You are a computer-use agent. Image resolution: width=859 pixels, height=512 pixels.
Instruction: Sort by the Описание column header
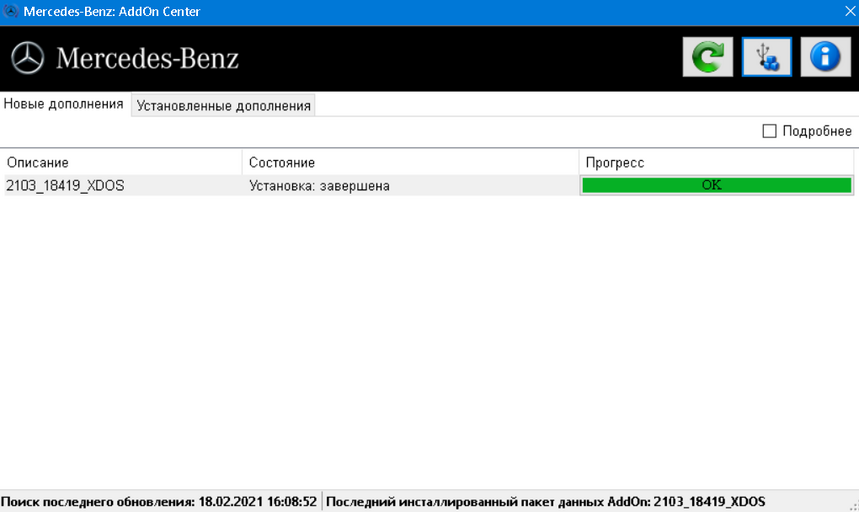(x=122, y=163)
